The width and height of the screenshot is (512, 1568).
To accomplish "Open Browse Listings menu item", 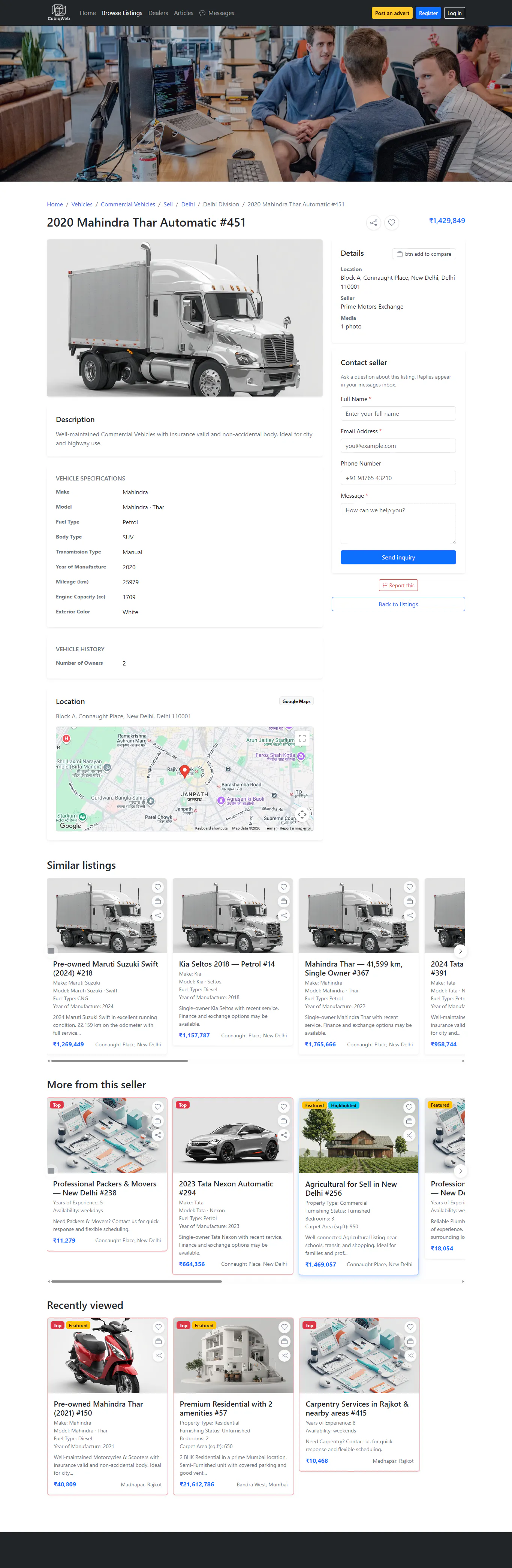I will pyautogui.click(x=122, y=13).
